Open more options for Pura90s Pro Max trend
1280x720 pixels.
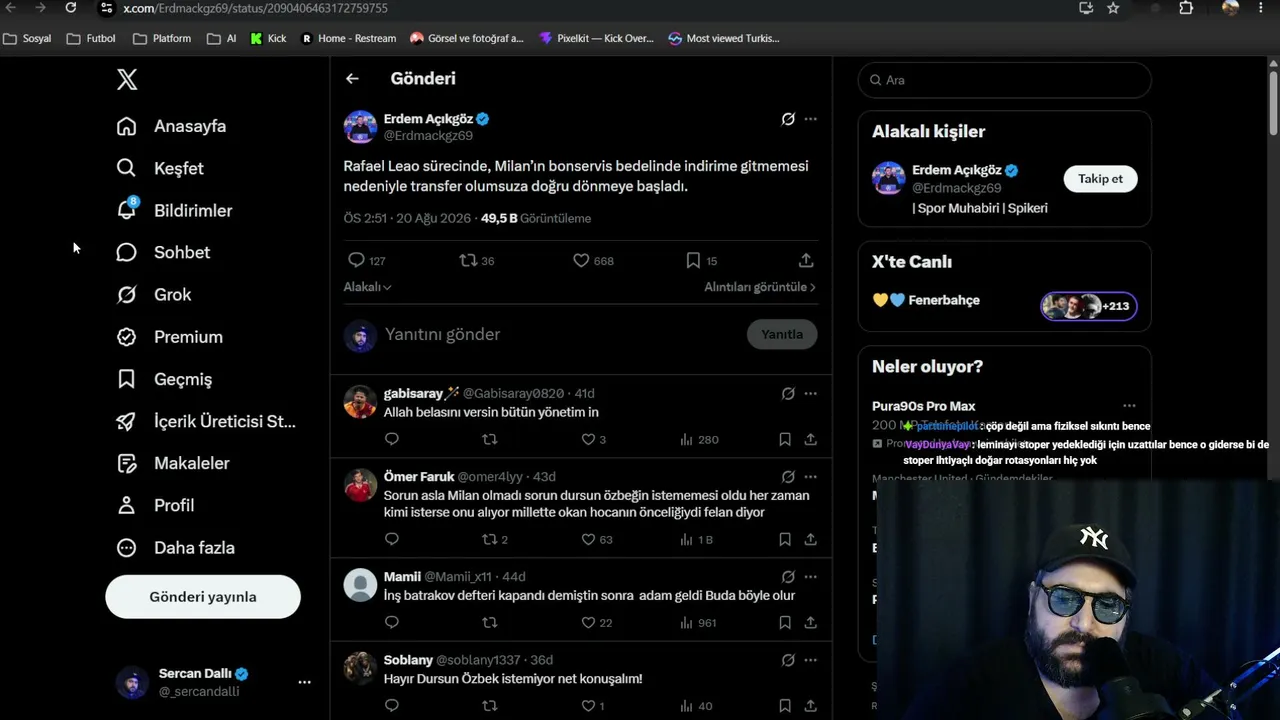[1129, 406]
